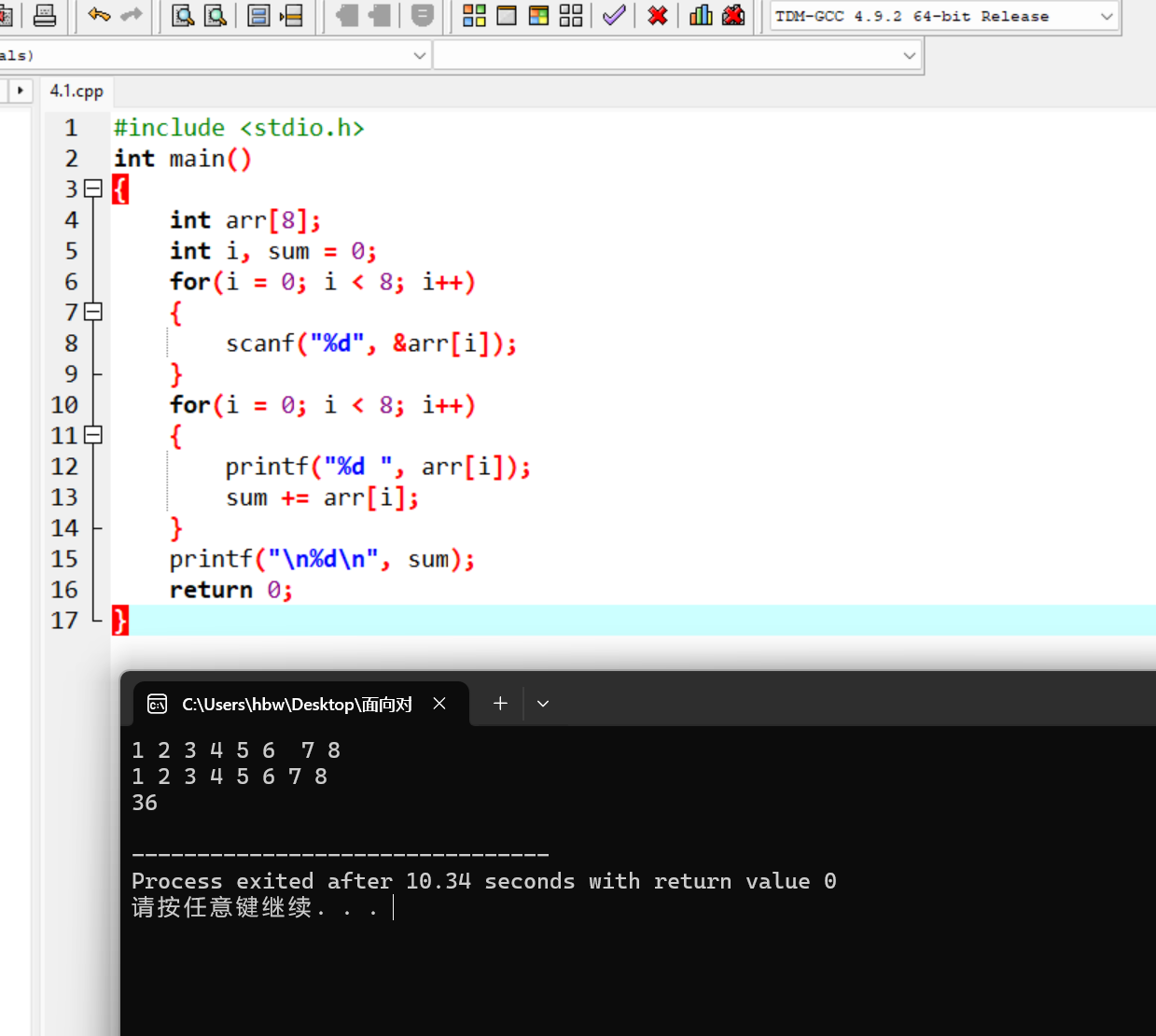Click the Rebuild All icon
This screenshot has width=1156, height=1036.
click(x=571, y=15)
